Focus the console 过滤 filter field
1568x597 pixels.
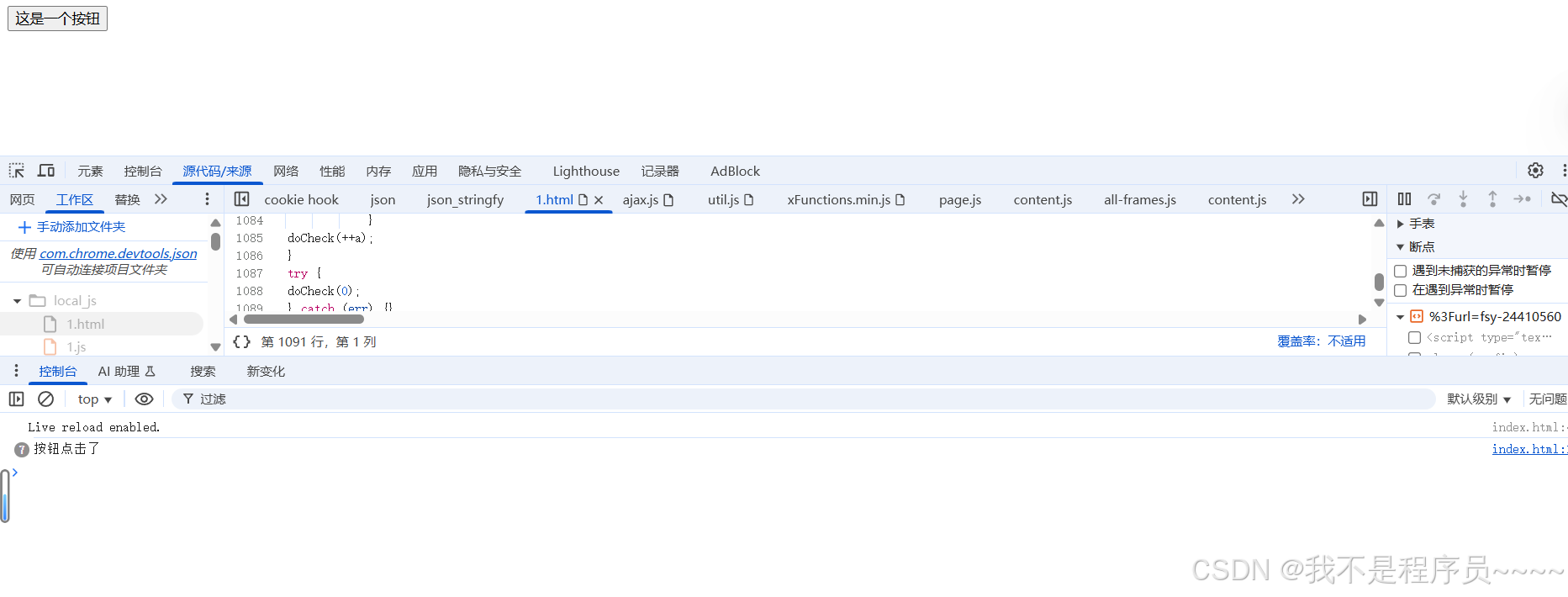pos(803,399)
